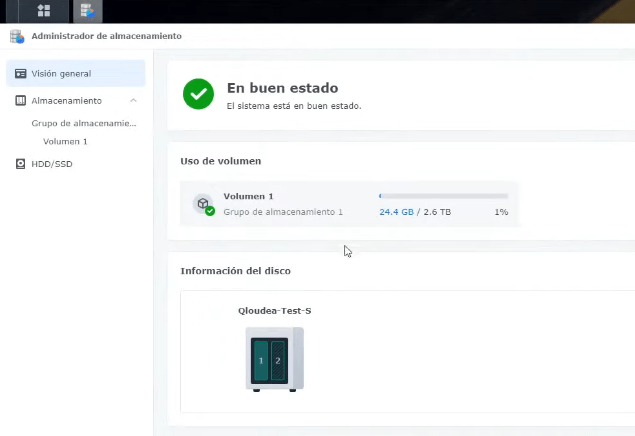Select the Storage Manager taskbar icon

87,11
